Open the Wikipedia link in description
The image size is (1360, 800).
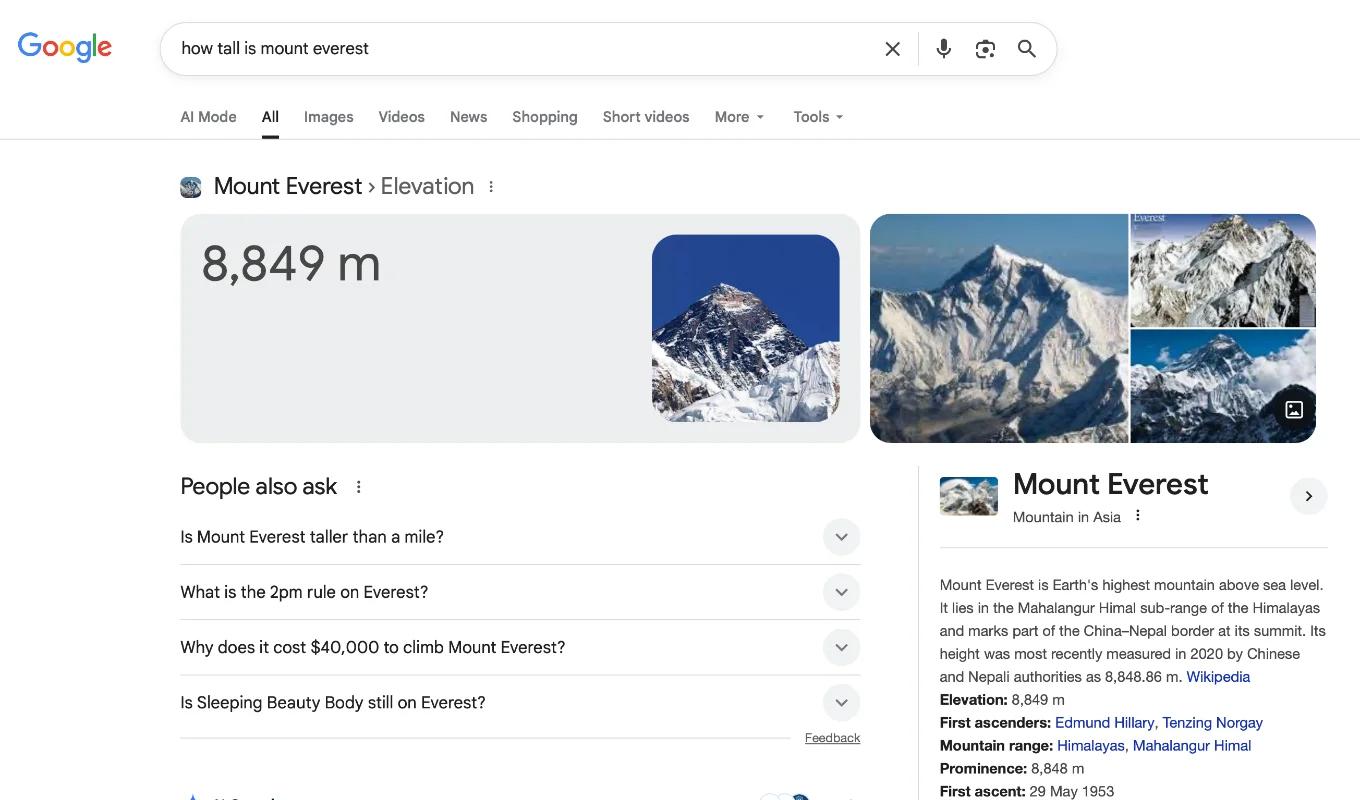1218,677
